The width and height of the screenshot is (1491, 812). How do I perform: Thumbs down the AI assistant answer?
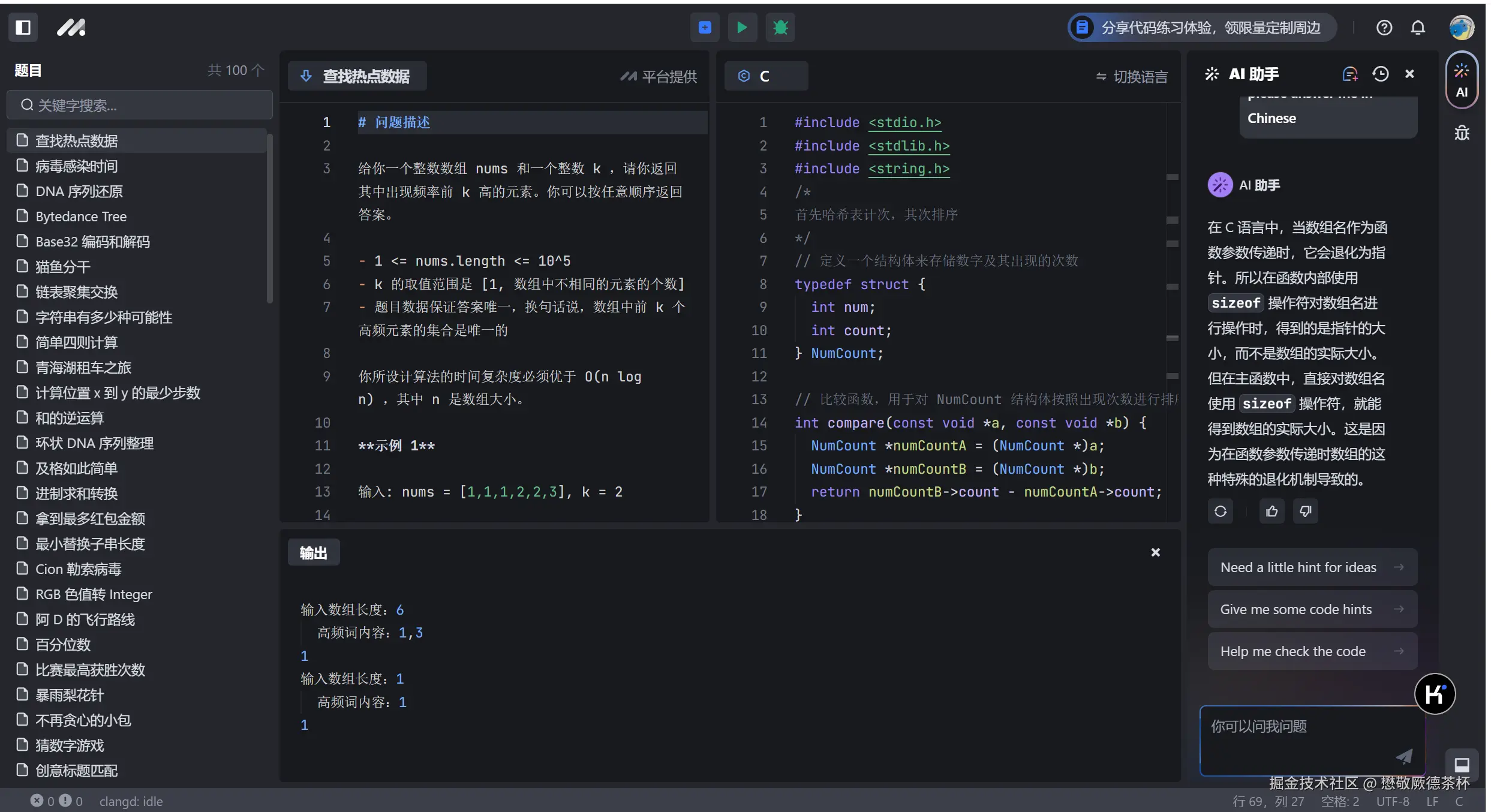point(1306,512)
